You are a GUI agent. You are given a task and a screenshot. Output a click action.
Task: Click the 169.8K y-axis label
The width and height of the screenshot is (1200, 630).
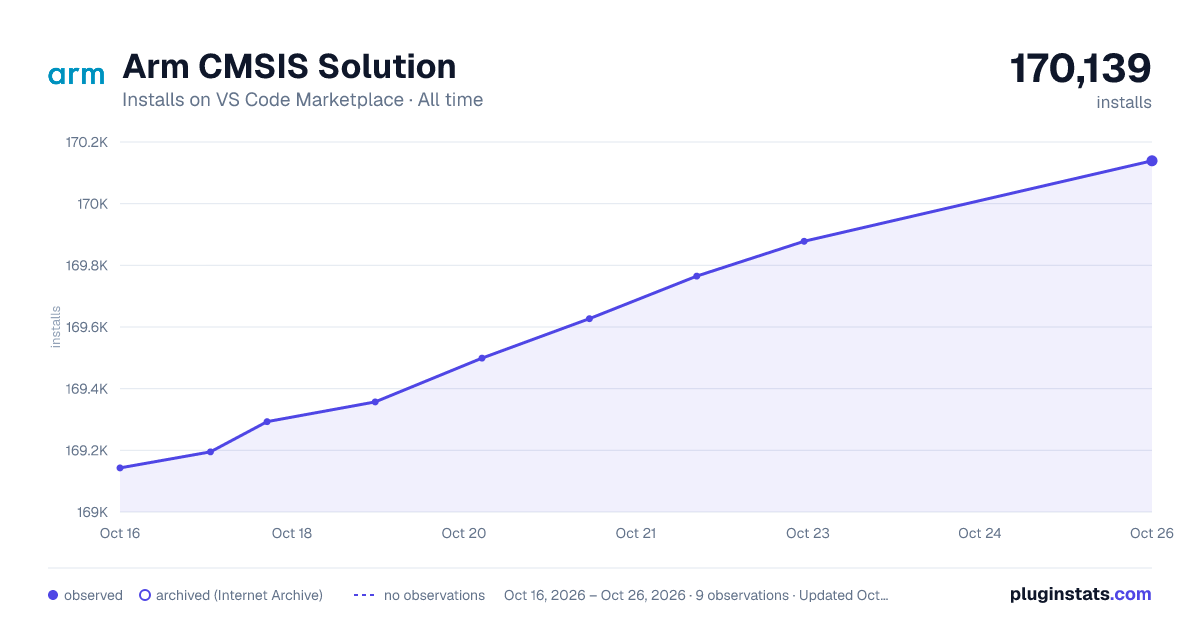tap(86, 266)
